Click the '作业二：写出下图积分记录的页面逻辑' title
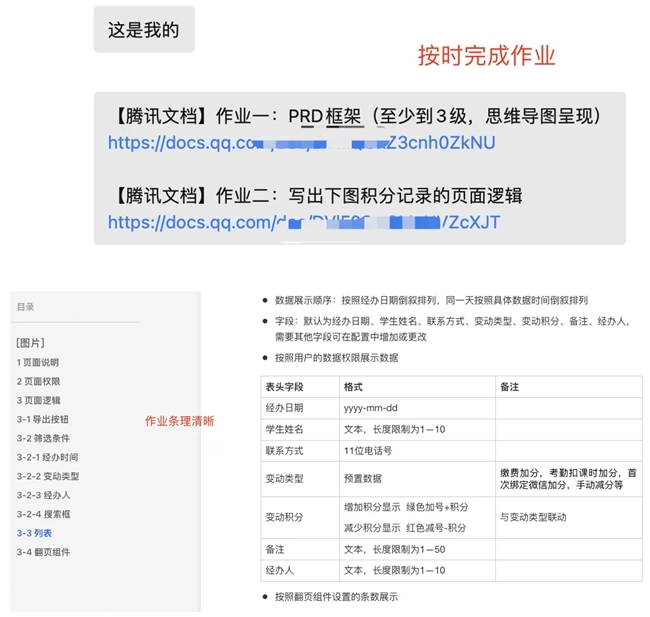Image resolution: width=650 pixels, height=617 pixels. pyautogui.click(x=318, y=196)
